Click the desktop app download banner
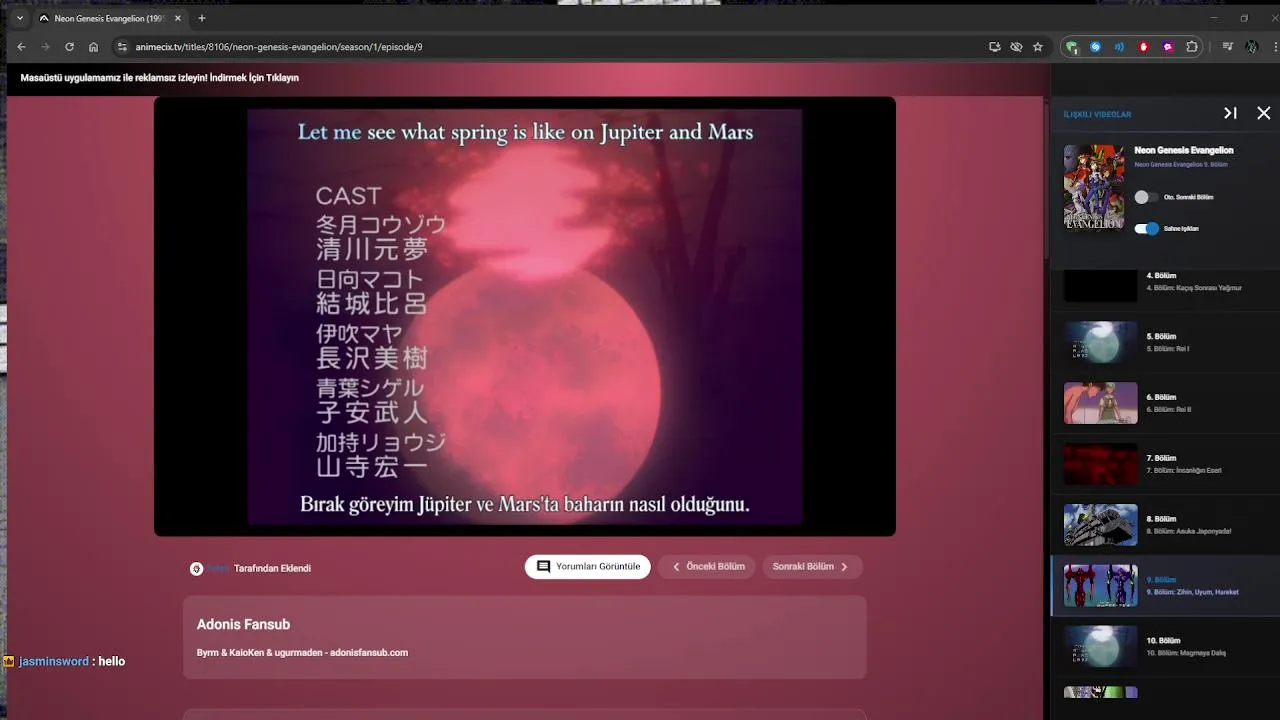Screen dimensions: 1280x720 click(160, 78)
